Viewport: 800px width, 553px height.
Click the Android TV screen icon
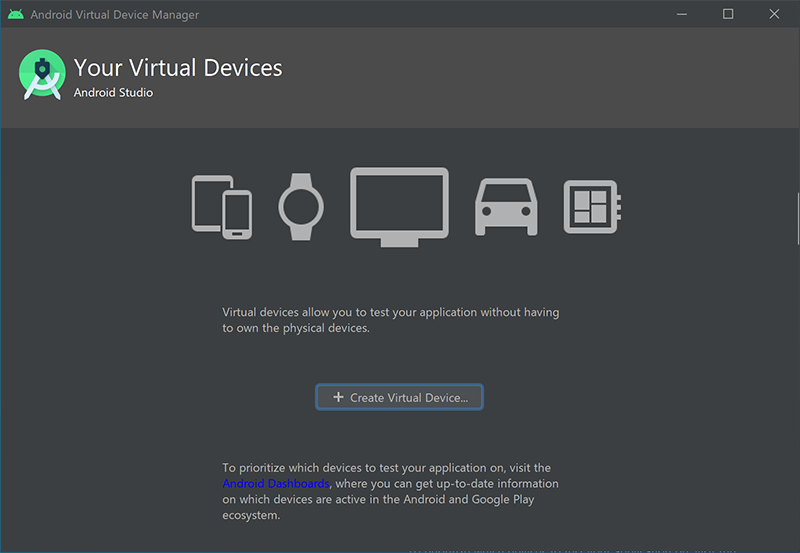(x=399, y=207)
